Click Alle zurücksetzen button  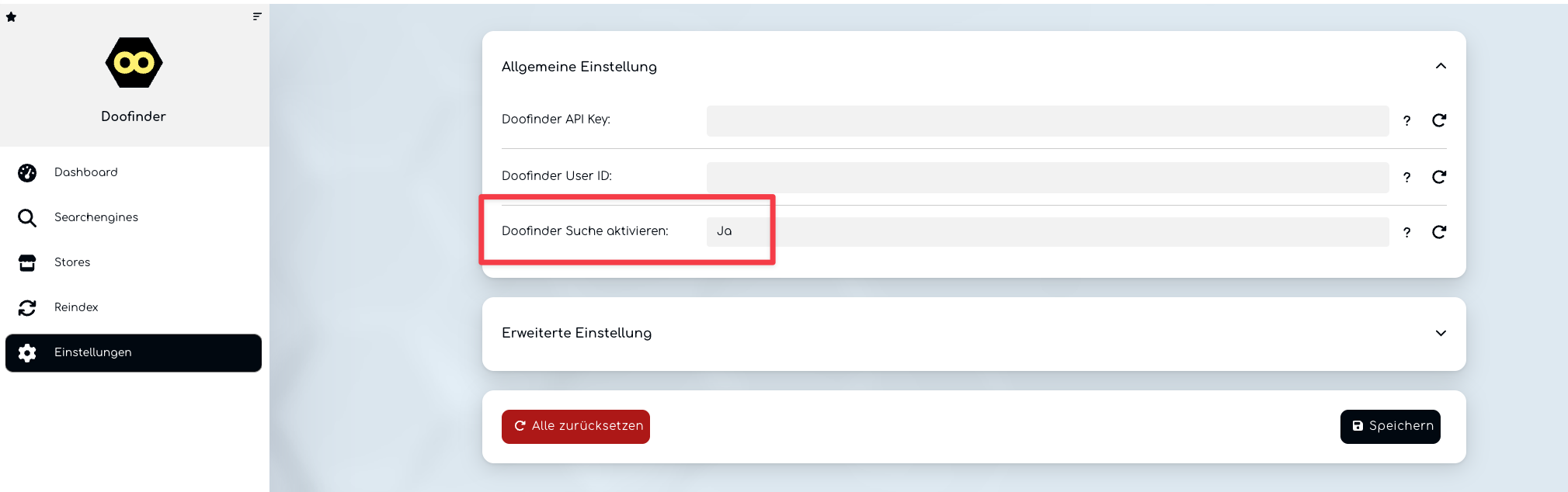(575, 427)
